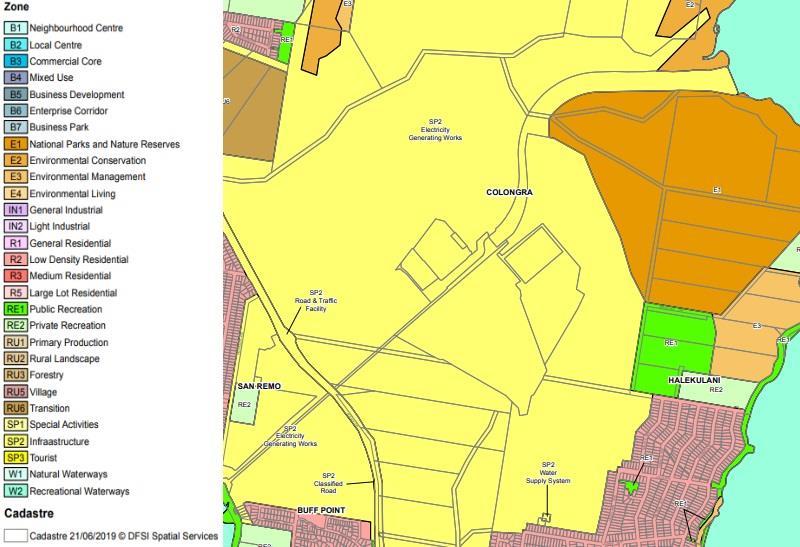Click the BUFF POINT suburb label
Screen dimensions: 800x547
(321, 510)
